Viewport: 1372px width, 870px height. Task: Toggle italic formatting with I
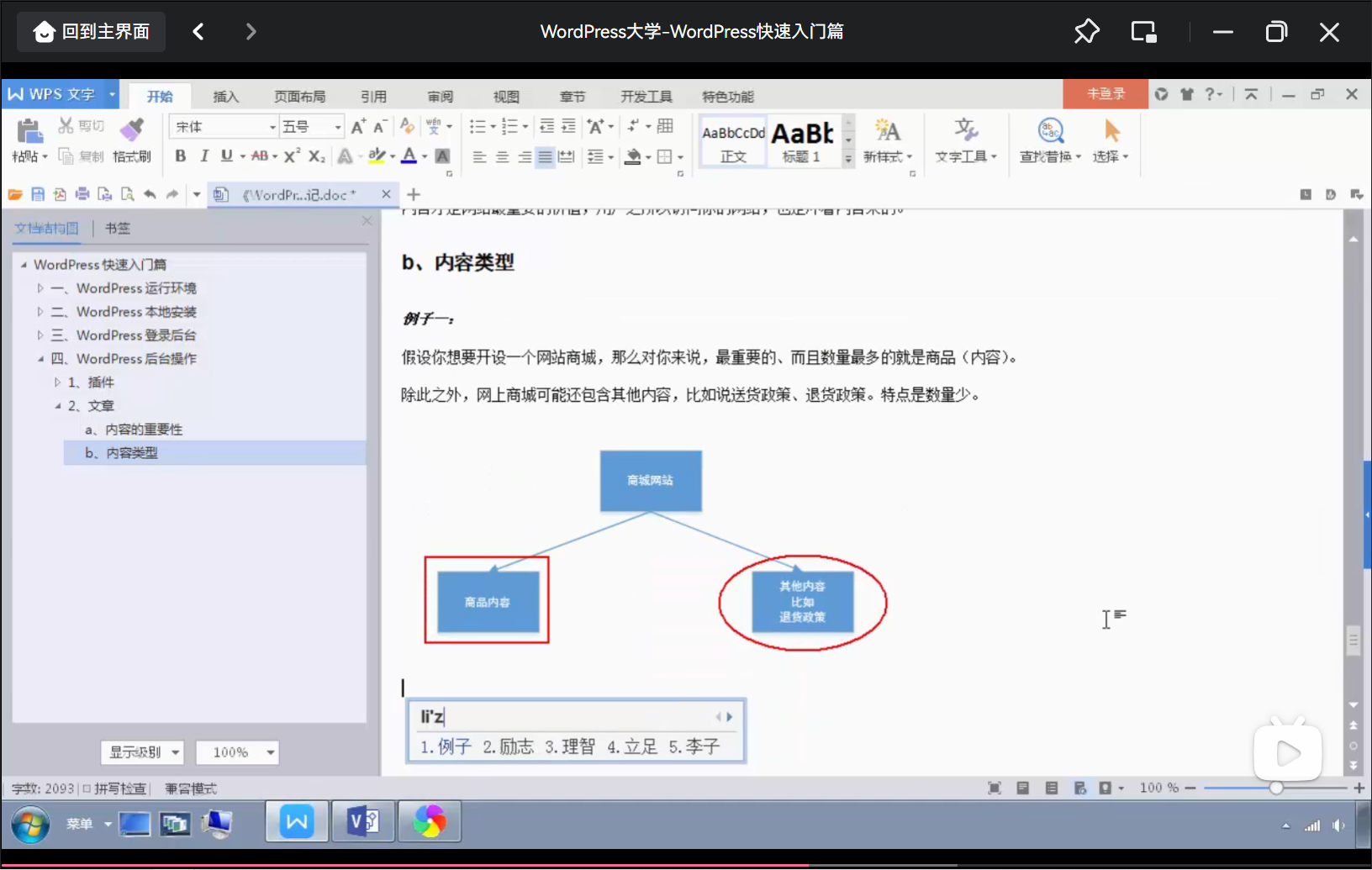203,156
